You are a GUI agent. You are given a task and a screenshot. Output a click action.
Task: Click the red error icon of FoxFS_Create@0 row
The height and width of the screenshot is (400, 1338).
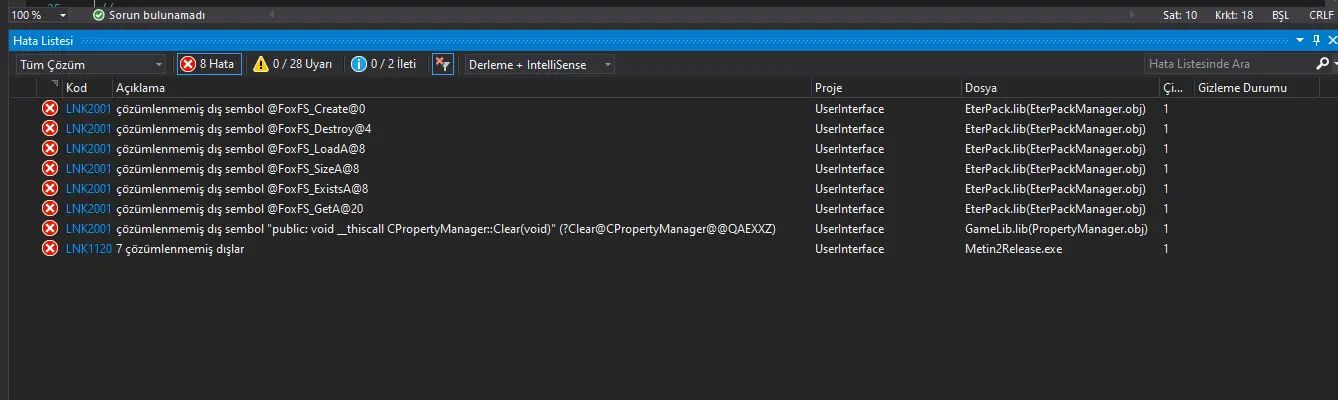click(x=50, y=108)
